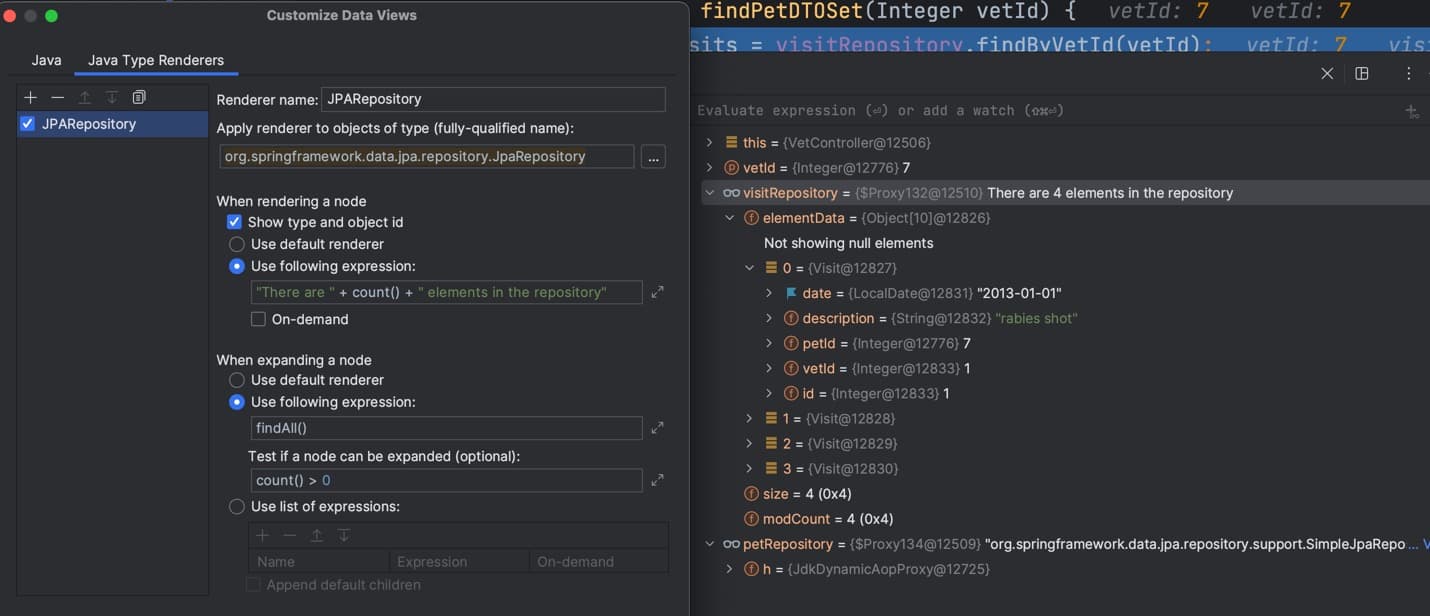This screenshot has height=616, width=1430.
Task: Expand the petRepository node
Action: click(710, 543)
